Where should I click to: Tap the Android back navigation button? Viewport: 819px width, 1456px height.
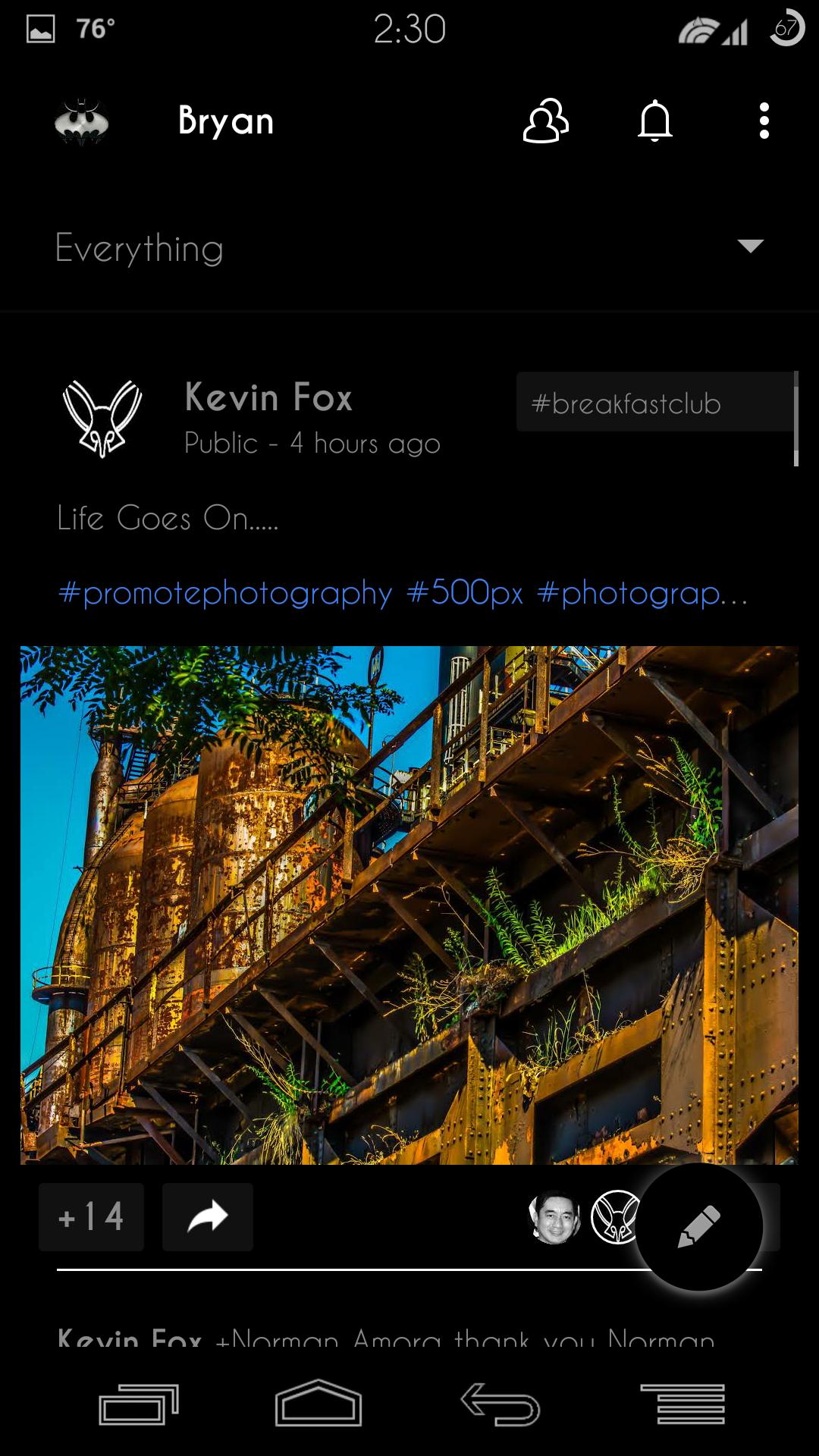(500, 1404)
